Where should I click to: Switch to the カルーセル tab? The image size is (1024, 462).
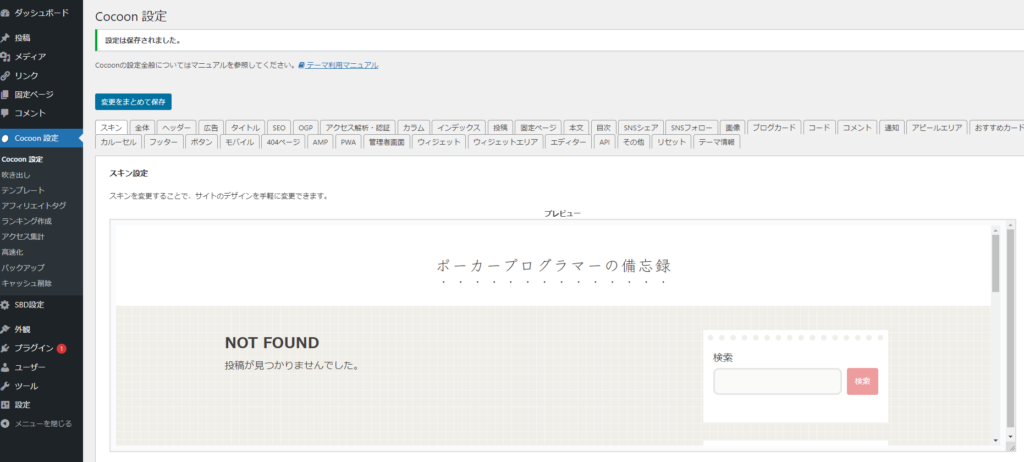pyautogui.click(x=119, y=142)
